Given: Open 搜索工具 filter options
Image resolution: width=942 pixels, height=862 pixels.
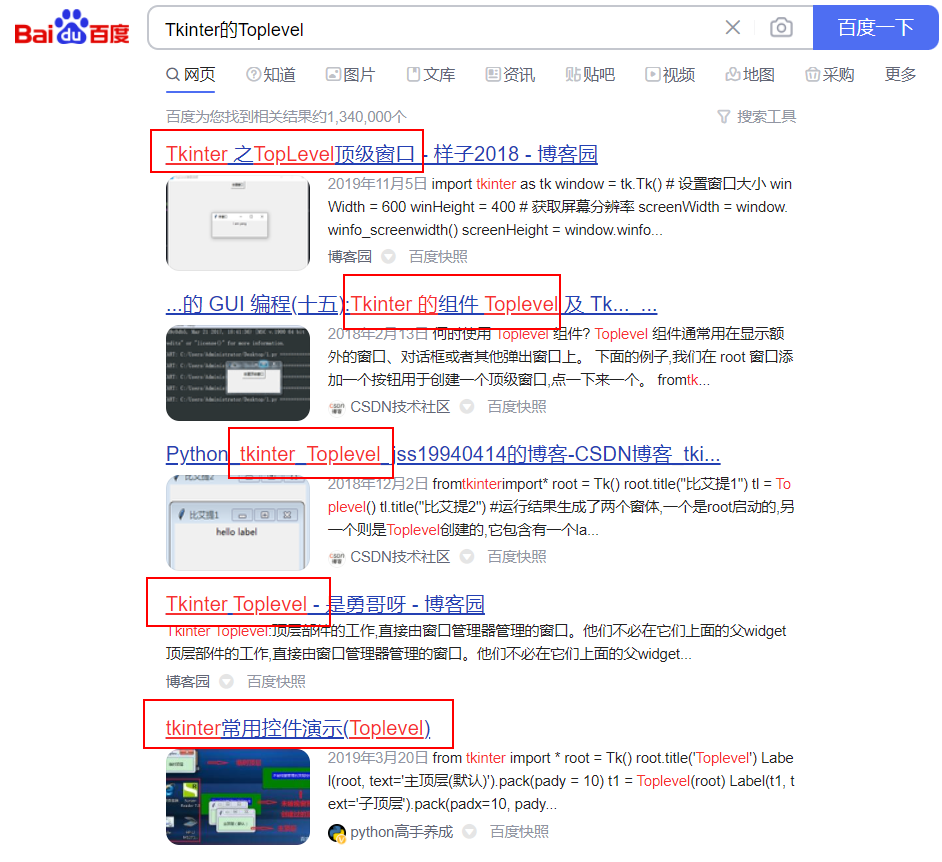Looking at the screenshot, I should 757,117.
